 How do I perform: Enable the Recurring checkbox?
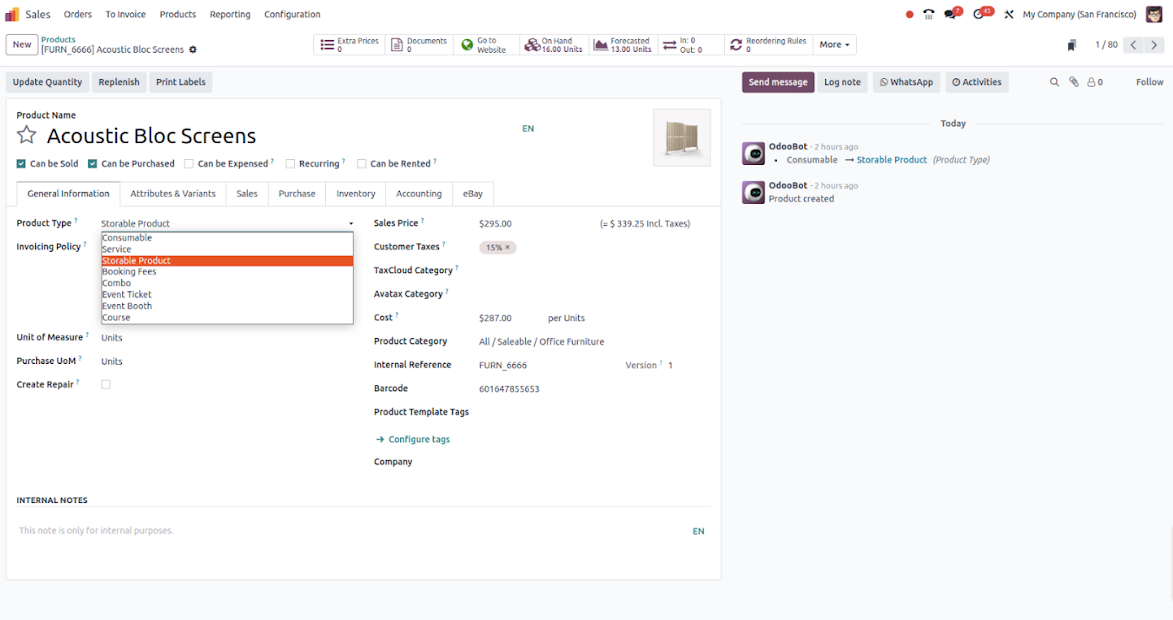click(290, 164)
